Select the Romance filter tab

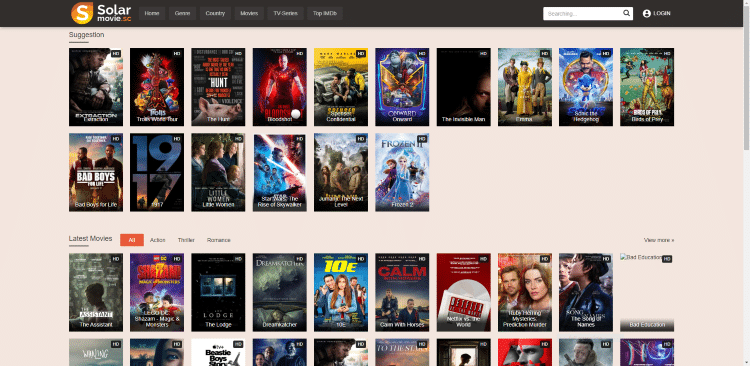pos(219,240)
